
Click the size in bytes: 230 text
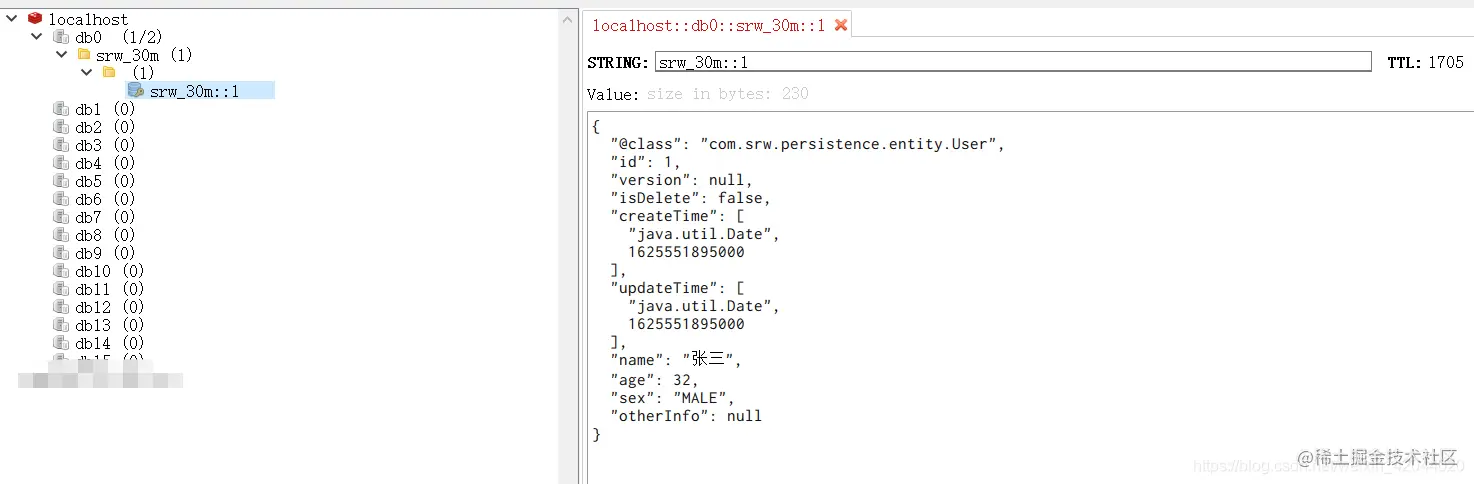tap(727, 94)
